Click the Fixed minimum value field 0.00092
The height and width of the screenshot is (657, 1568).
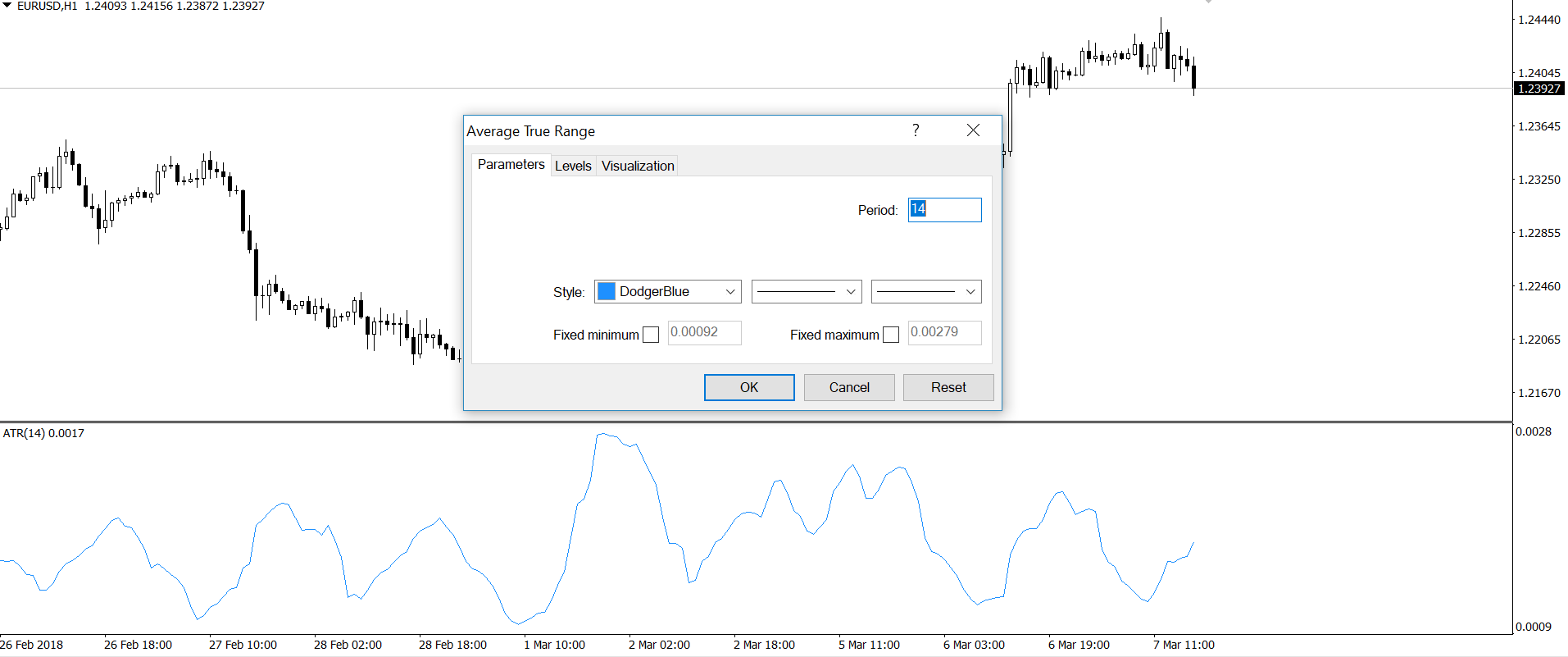[x=704, y=332]
